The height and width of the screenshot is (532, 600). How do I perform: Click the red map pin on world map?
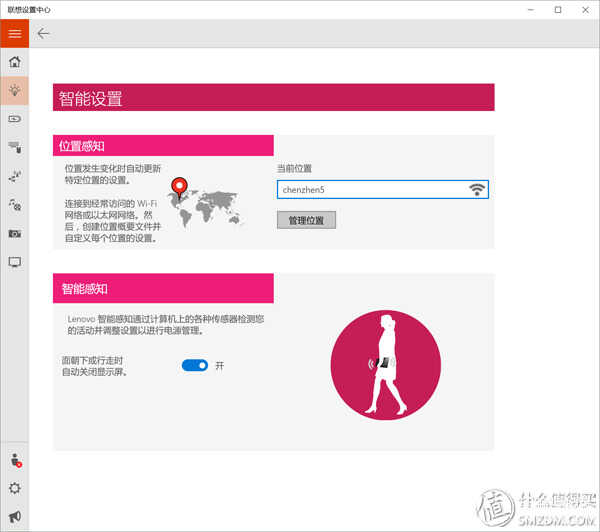[x=179, y=186]
